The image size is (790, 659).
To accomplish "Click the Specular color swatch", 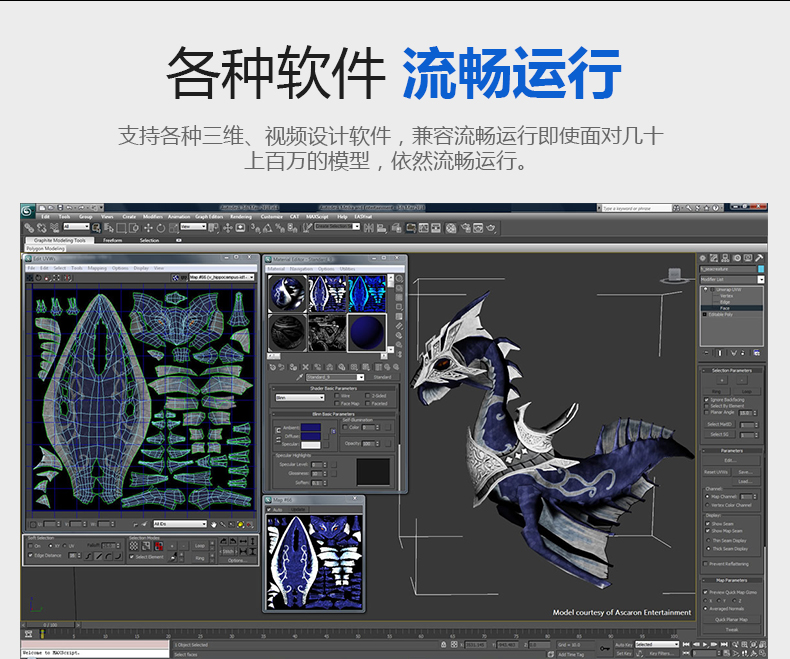I will tap(311, 445).
